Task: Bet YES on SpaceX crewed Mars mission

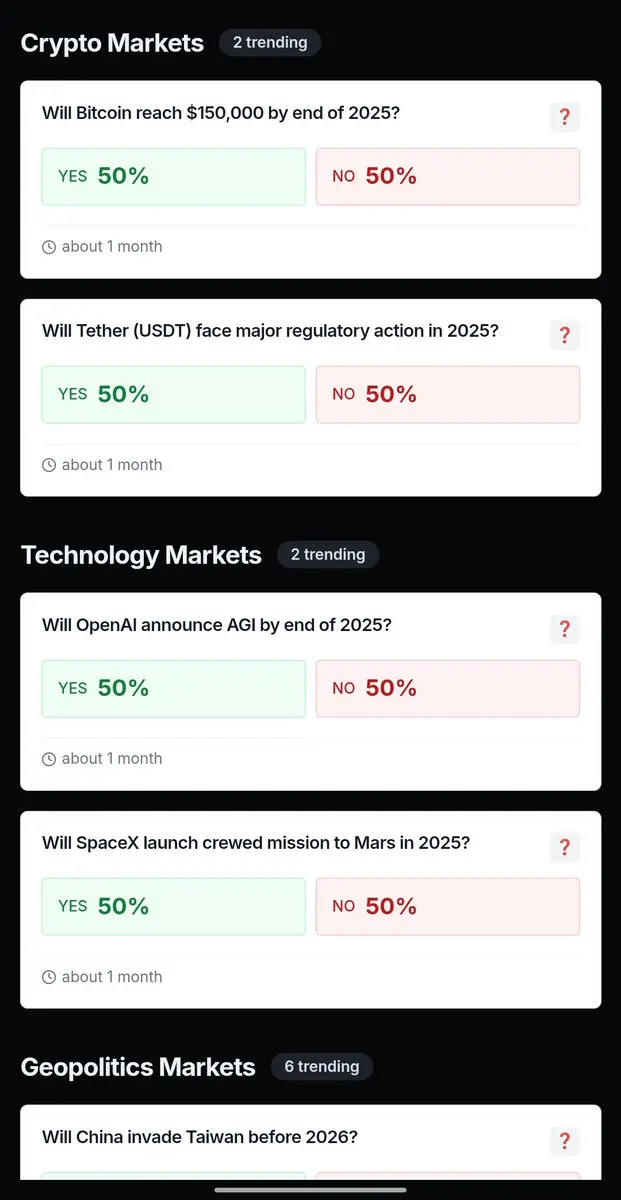Action: [x=174, y=907]
